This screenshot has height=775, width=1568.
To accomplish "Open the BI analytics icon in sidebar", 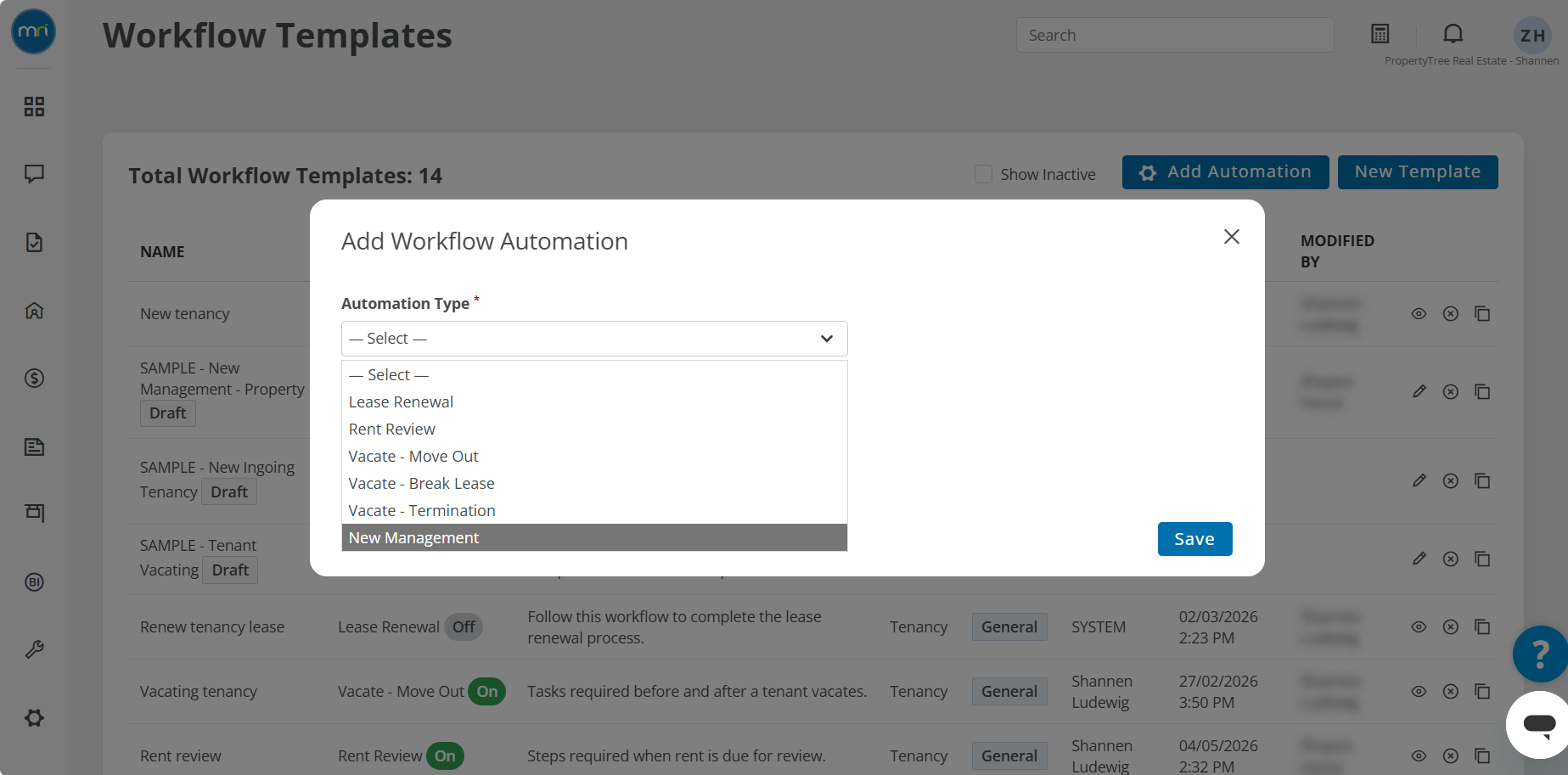I will (34, 581).
